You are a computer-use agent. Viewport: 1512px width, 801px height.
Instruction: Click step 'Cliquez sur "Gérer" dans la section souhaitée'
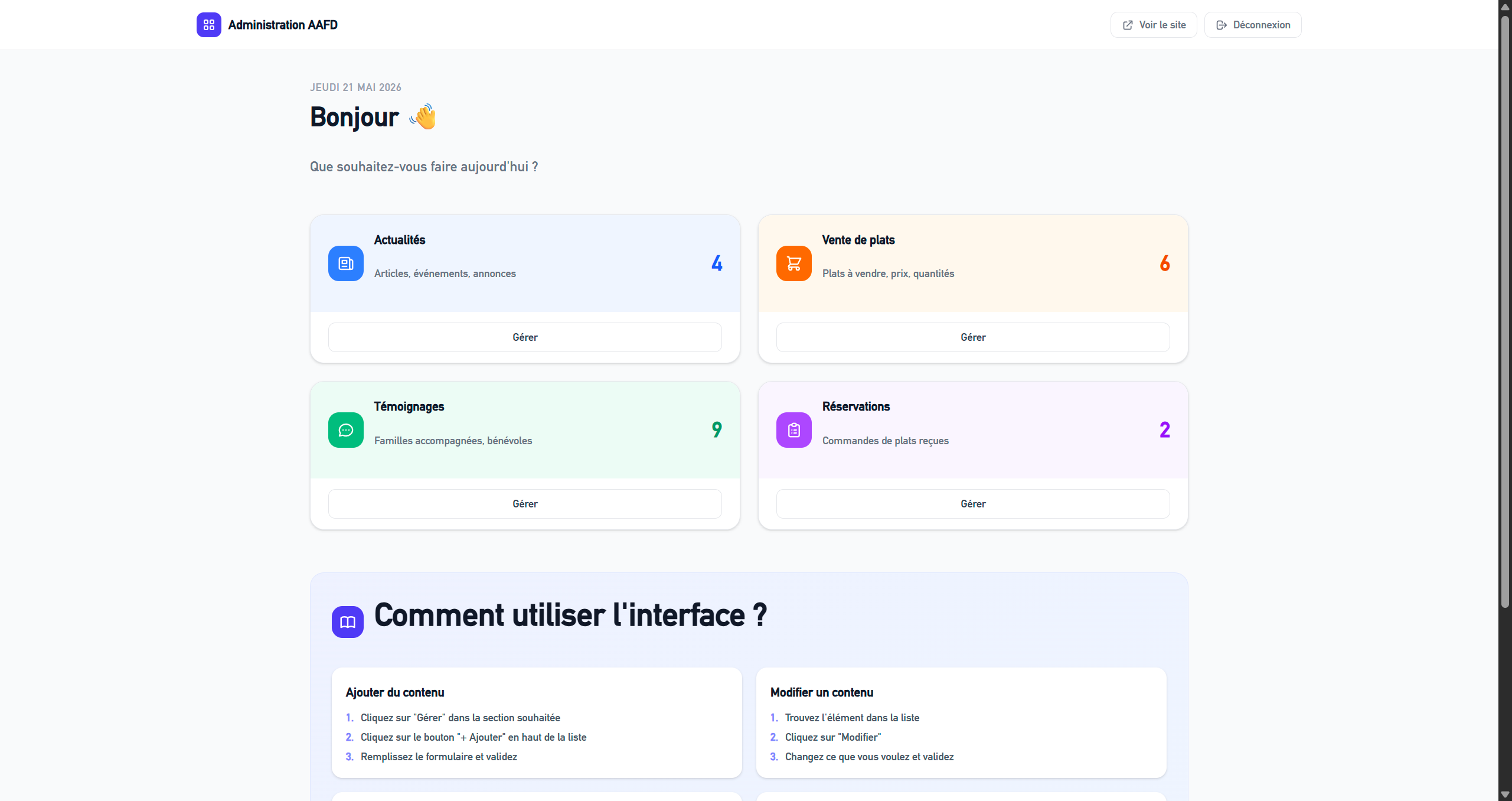pos(461,718)
